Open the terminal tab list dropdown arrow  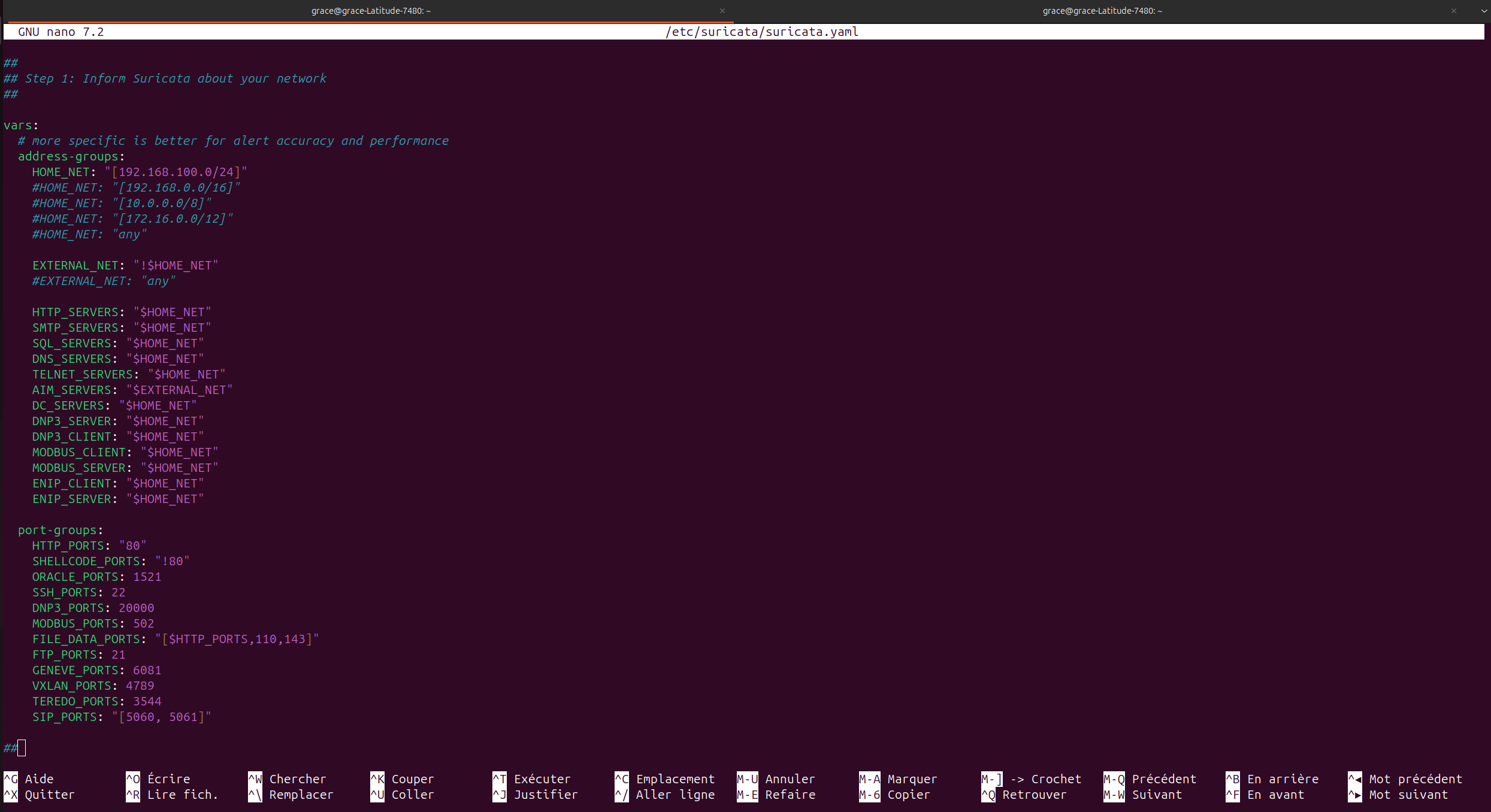coord(1483,11)
